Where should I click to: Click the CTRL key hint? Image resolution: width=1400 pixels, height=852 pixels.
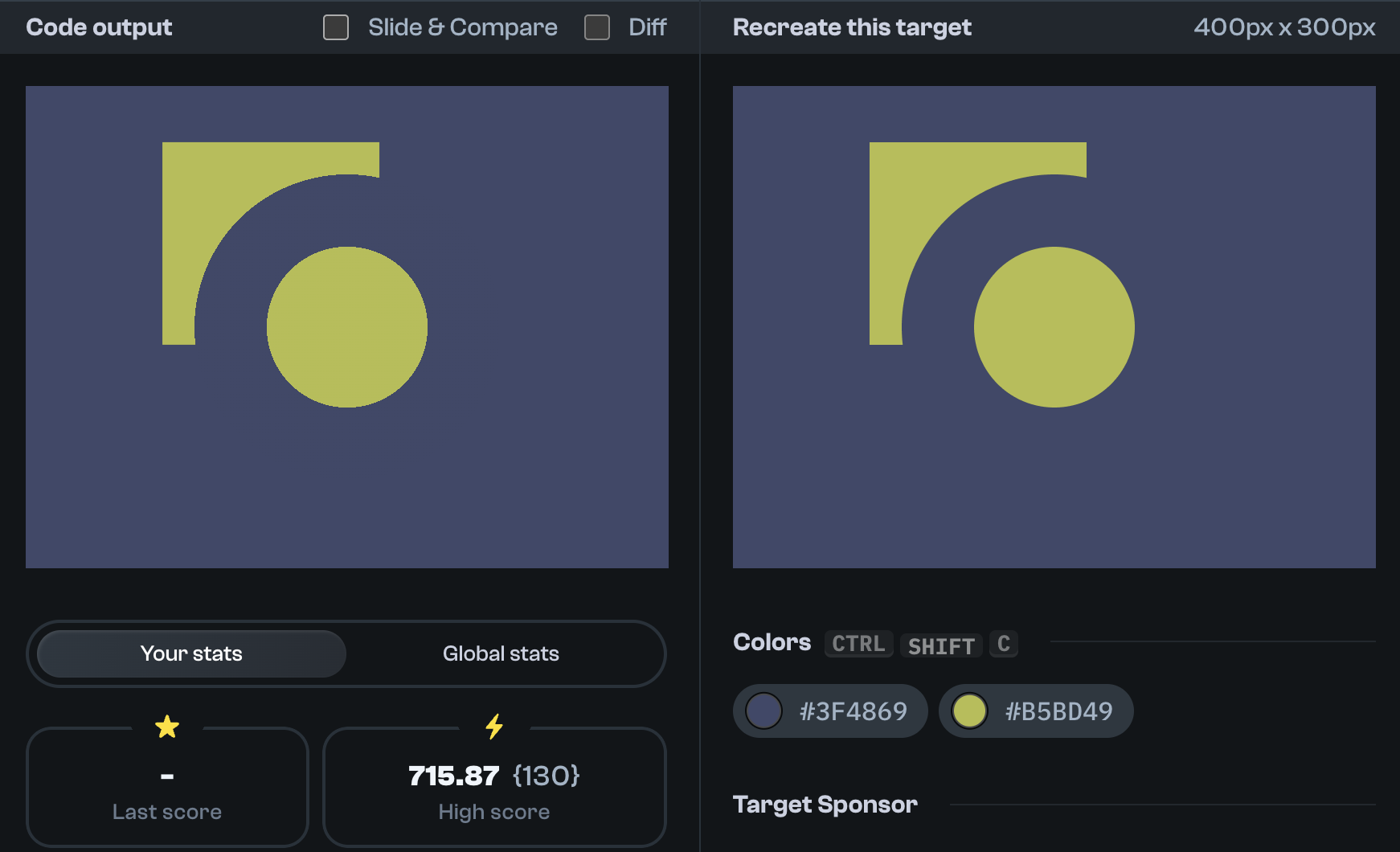(x=858, y=644)
